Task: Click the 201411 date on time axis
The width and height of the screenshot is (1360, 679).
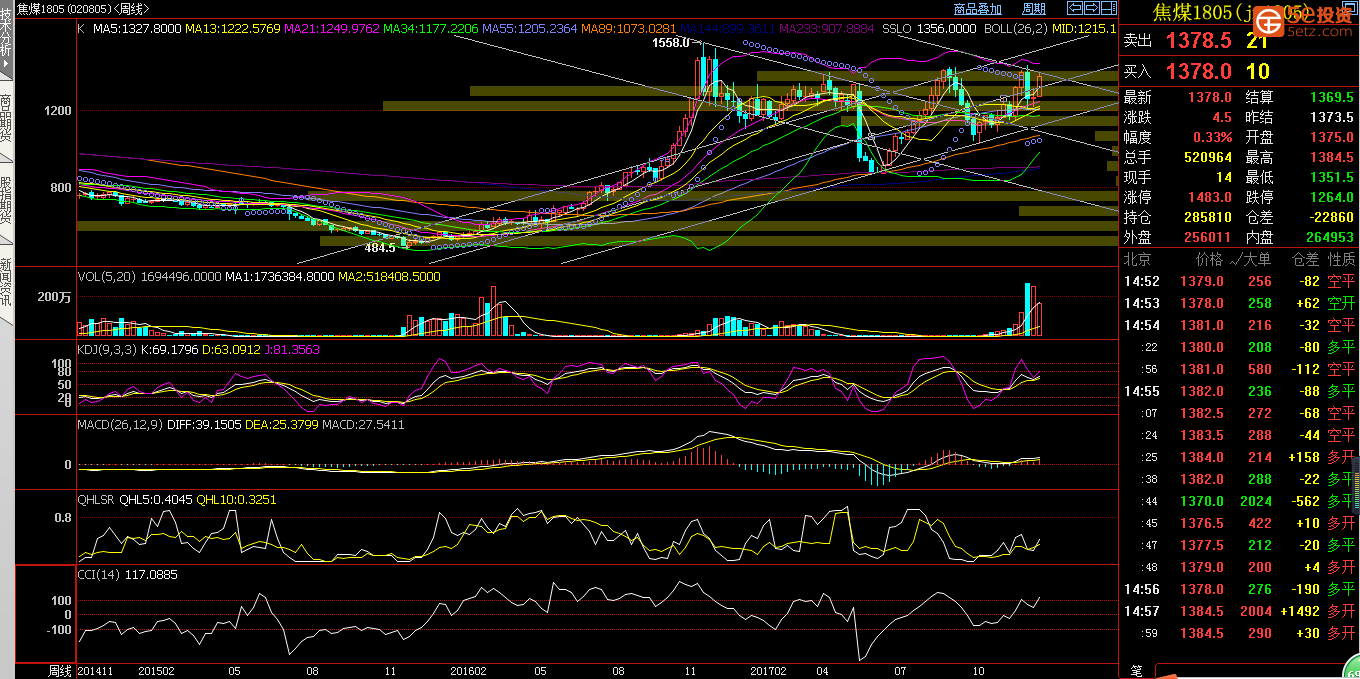Action: pyautogui.click(x=96, y=671)
